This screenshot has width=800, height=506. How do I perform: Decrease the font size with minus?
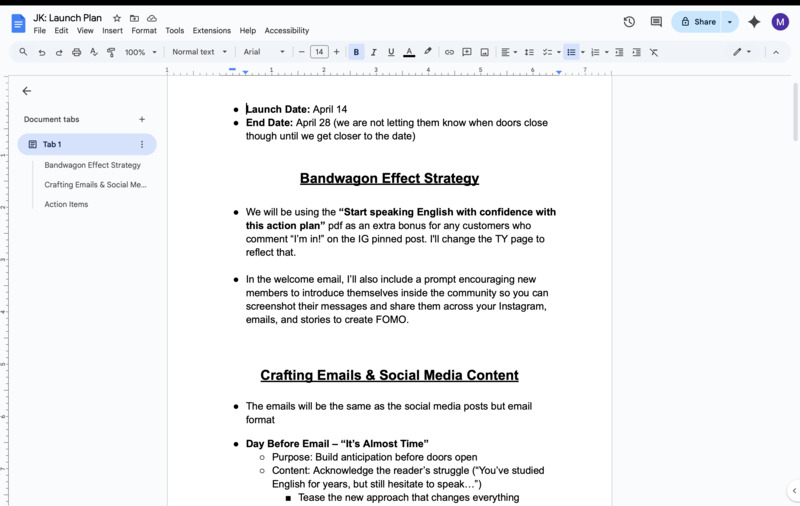302,52
